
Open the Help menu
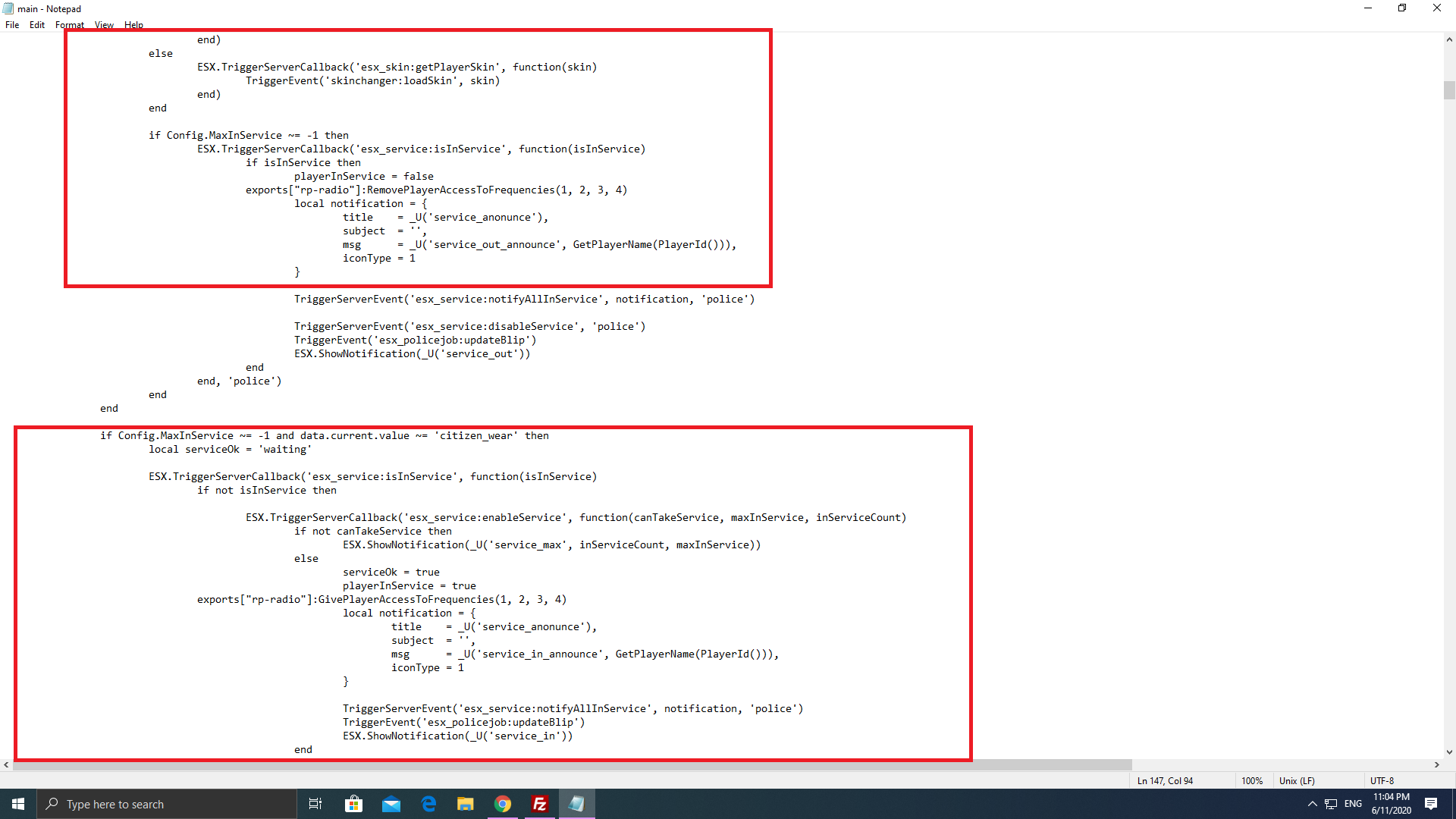[x=133, y=25]
